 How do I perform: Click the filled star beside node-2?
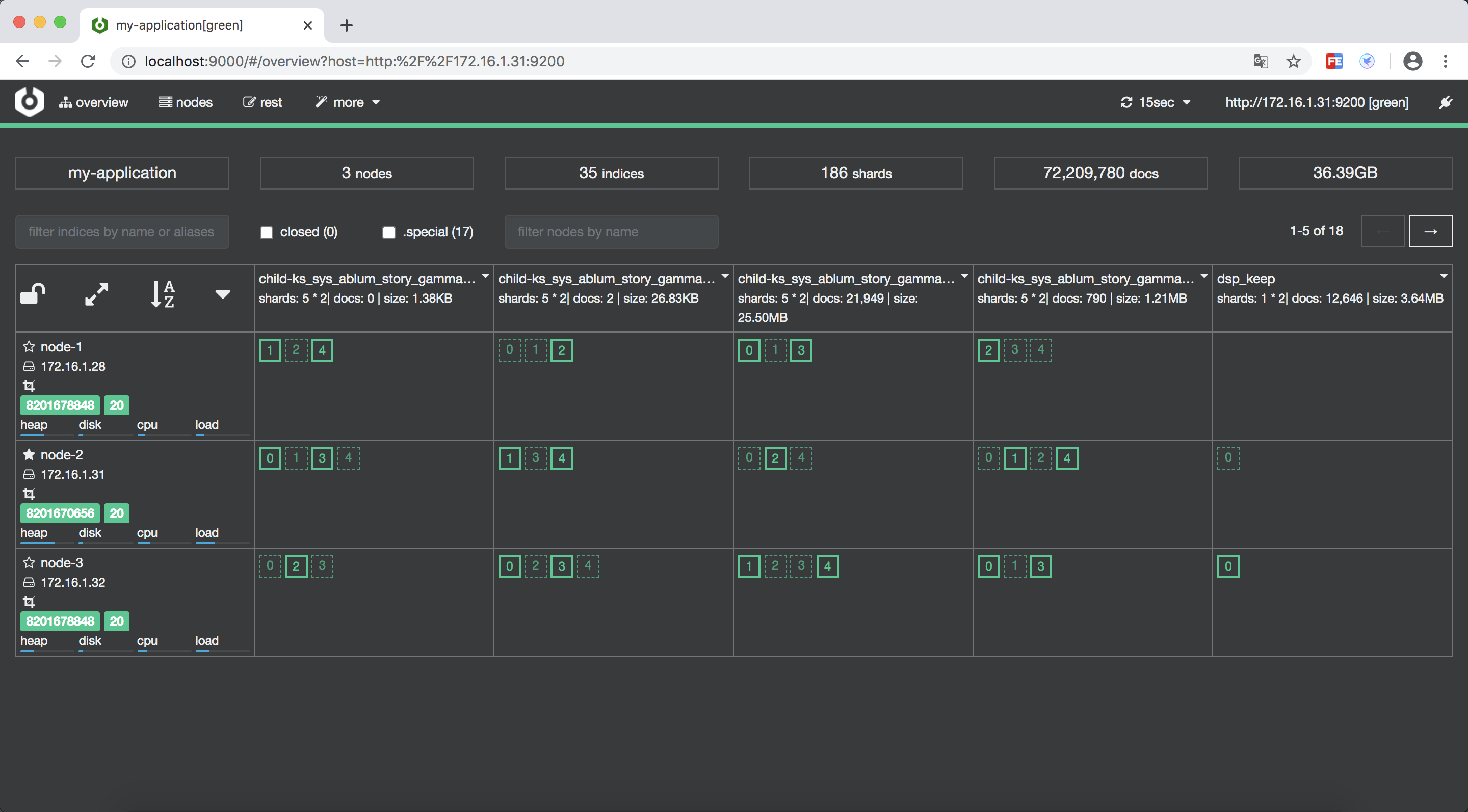pyautogui.click(x=29, y=454)
